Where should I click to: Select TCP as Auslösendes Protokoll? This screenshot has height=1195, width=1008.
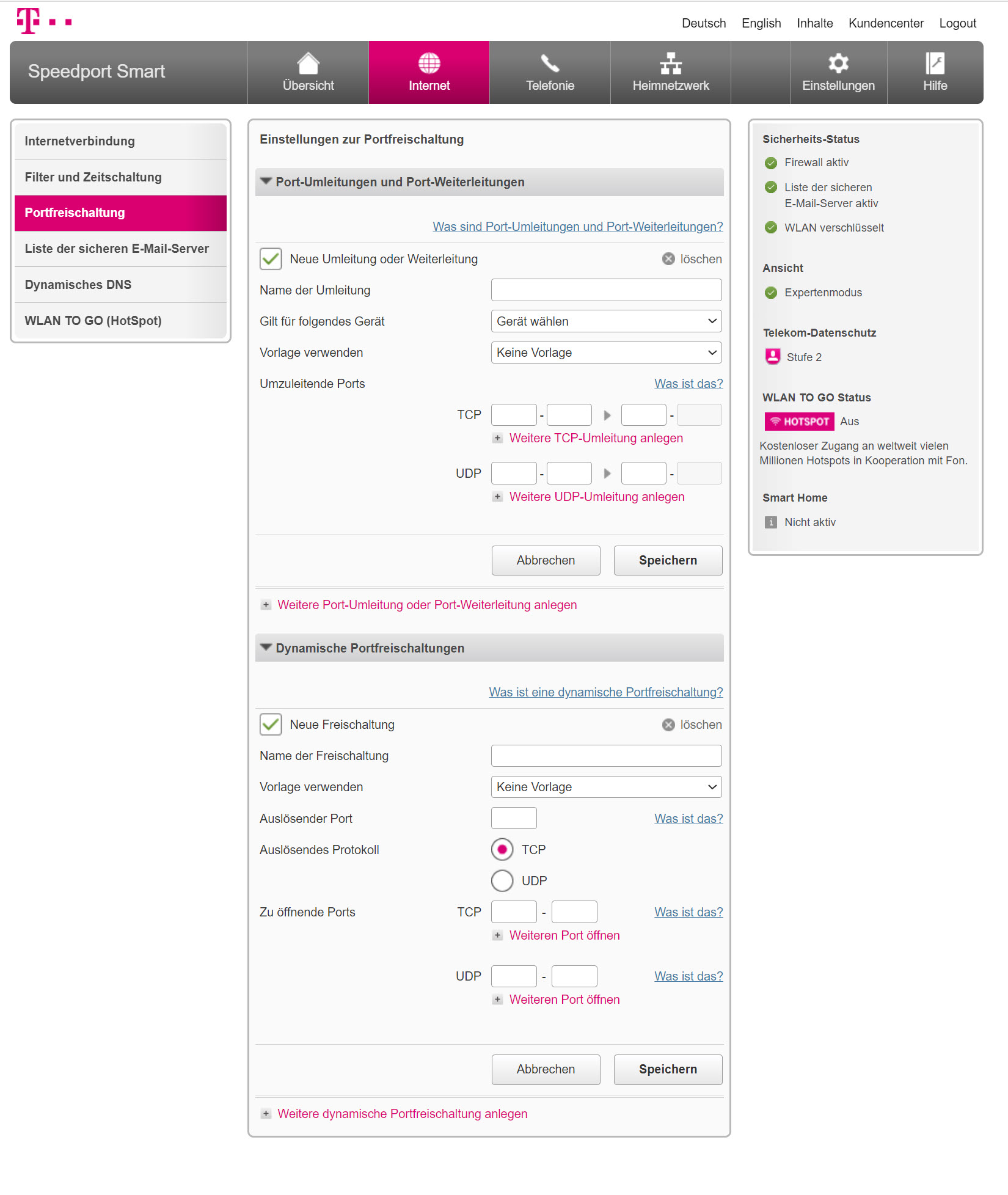coord(502,849)
